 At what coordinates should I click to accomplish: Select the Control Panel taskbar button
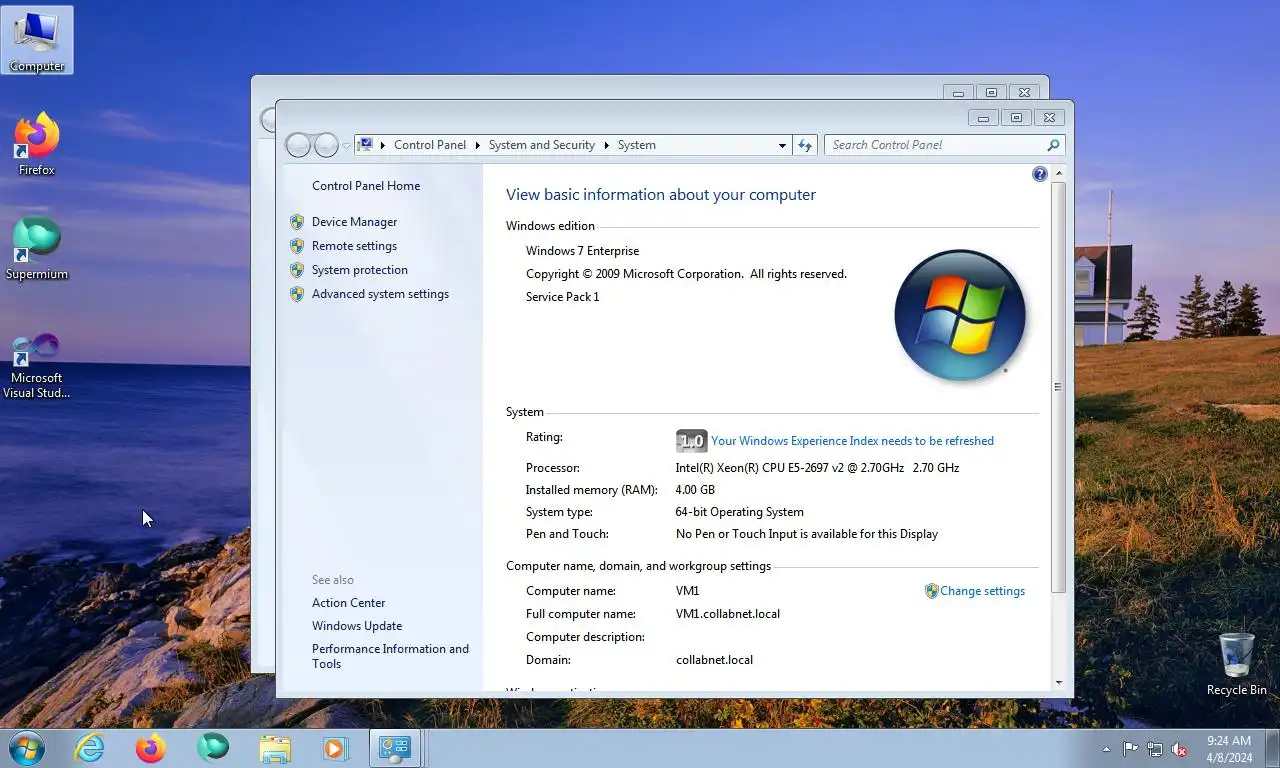point(395,748)
